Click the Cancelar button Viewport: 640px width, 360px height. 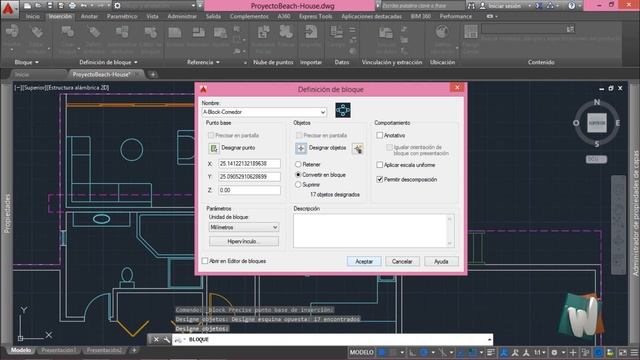402,261
